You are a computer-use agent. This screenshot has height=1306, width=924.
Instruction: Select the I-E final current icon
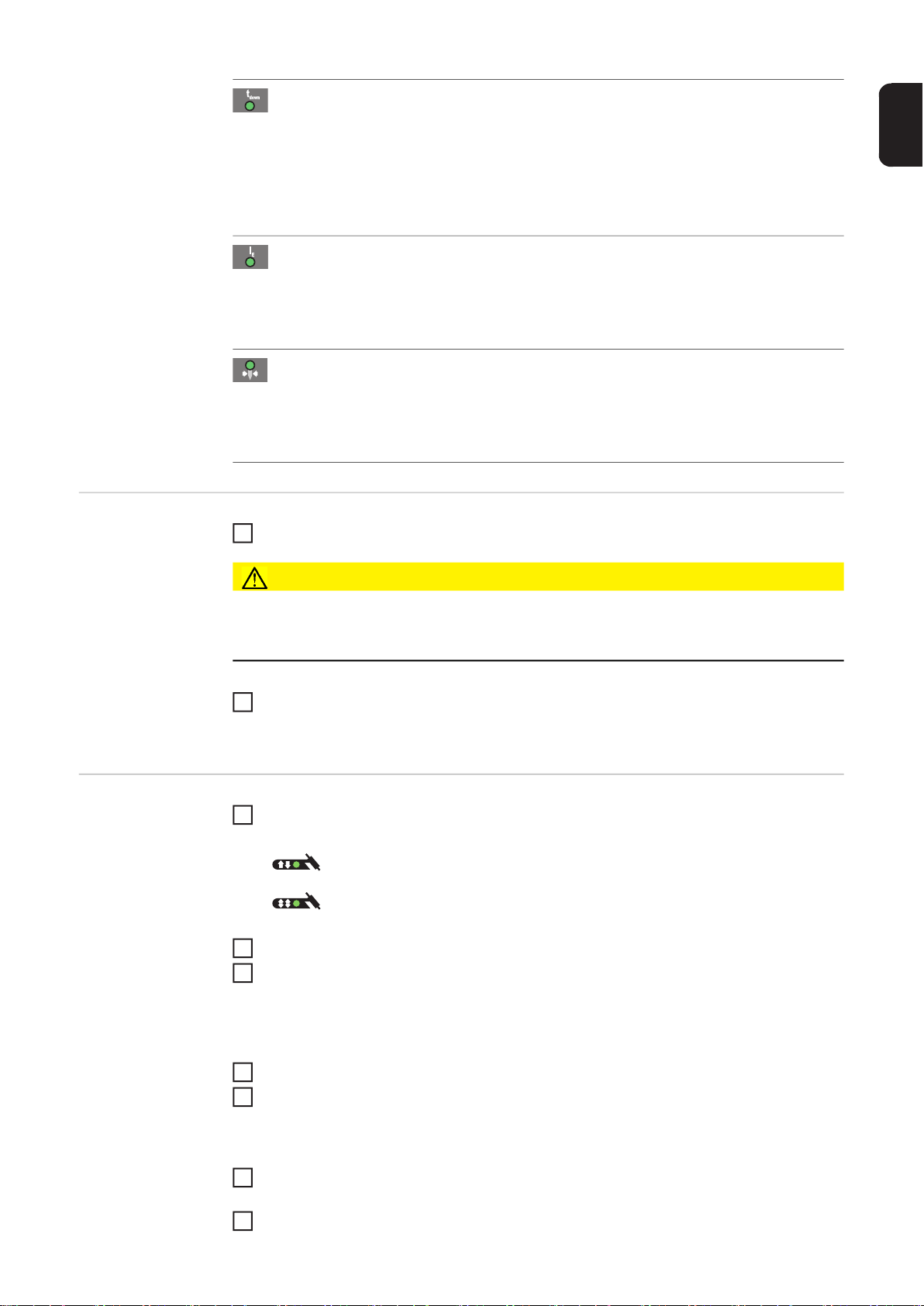pyautogui.click(x=250, y=257)
